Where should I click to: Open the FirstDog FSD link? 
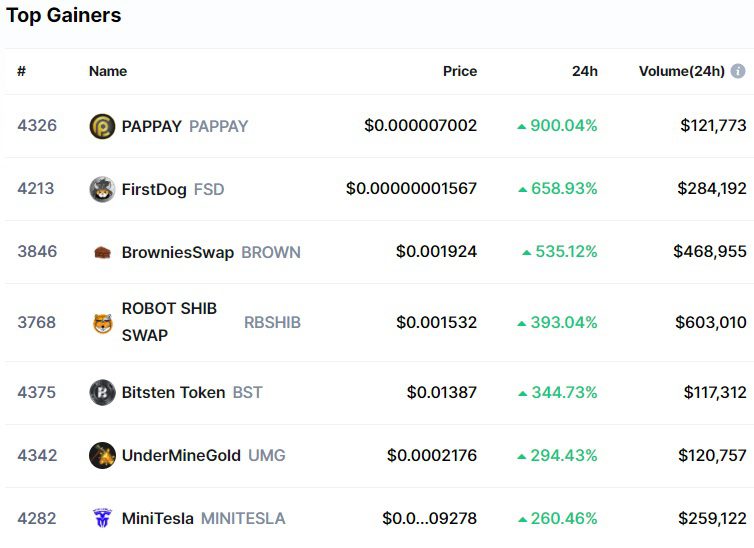[x=173, y=189]
